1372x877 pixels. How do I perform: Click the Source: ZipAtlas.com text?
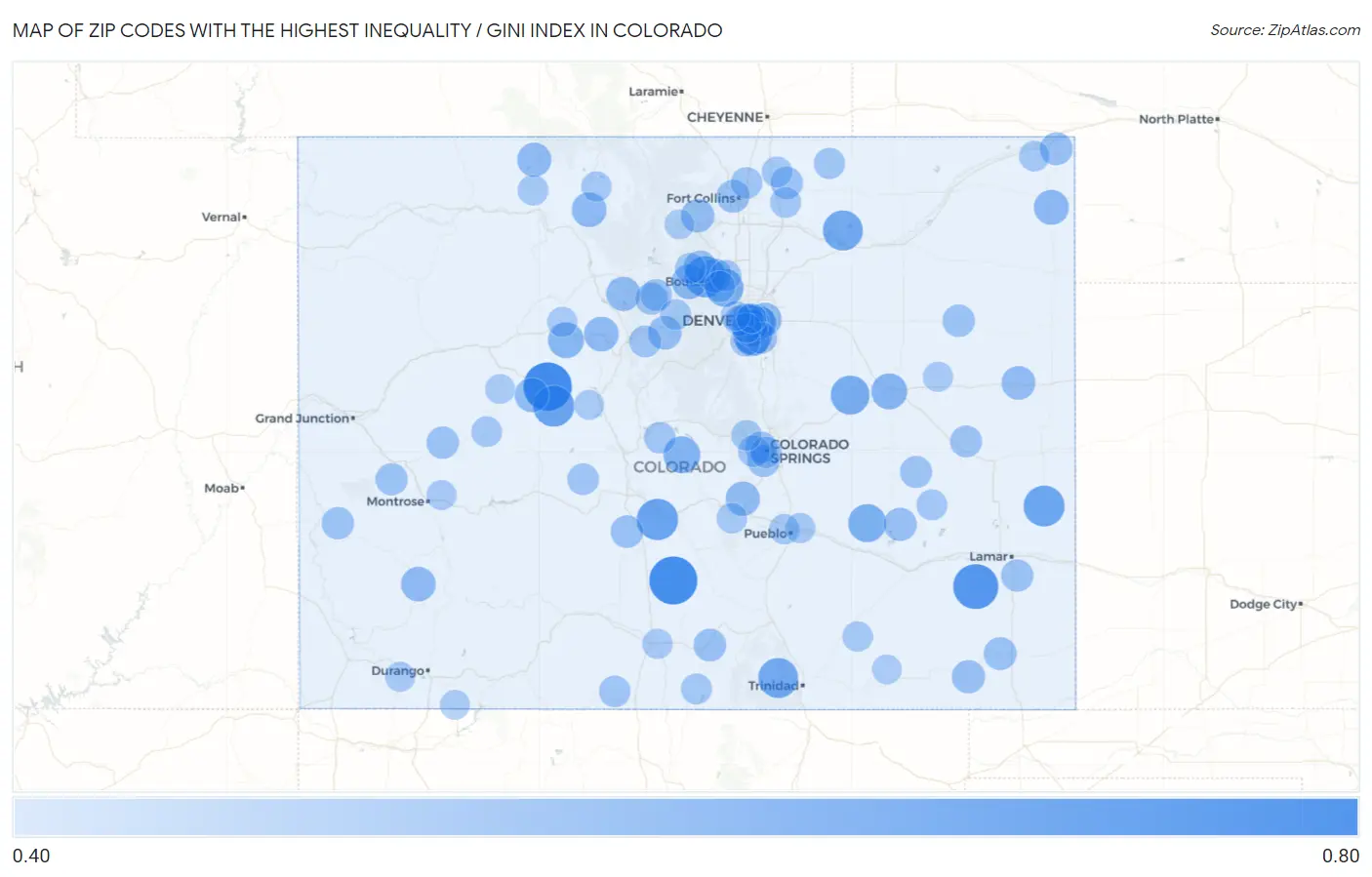pos(1285,30)
